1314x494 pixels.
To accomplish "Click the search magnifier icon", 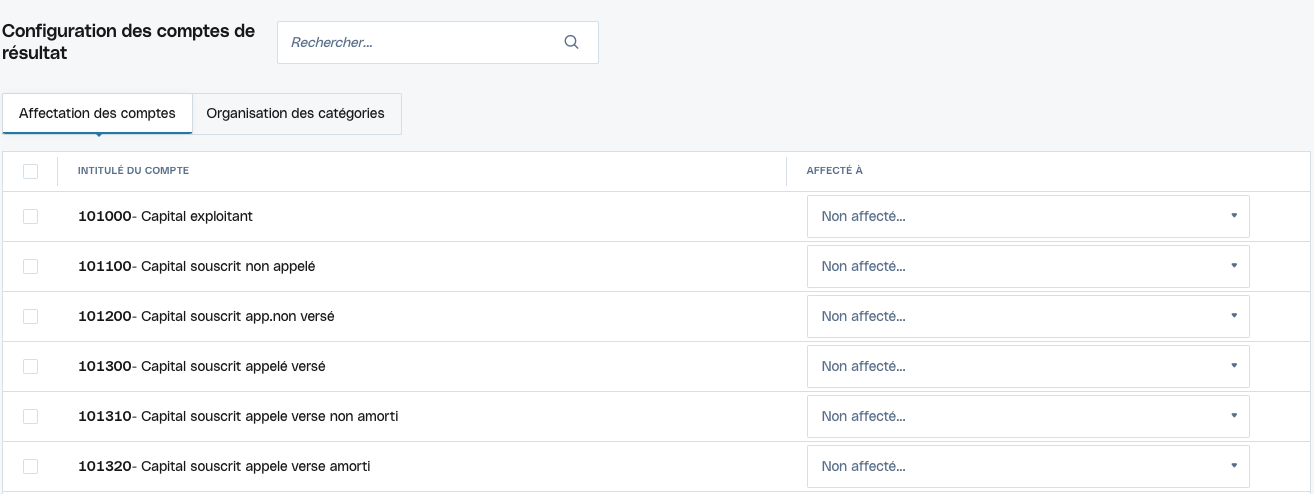I will pos(572,42).
